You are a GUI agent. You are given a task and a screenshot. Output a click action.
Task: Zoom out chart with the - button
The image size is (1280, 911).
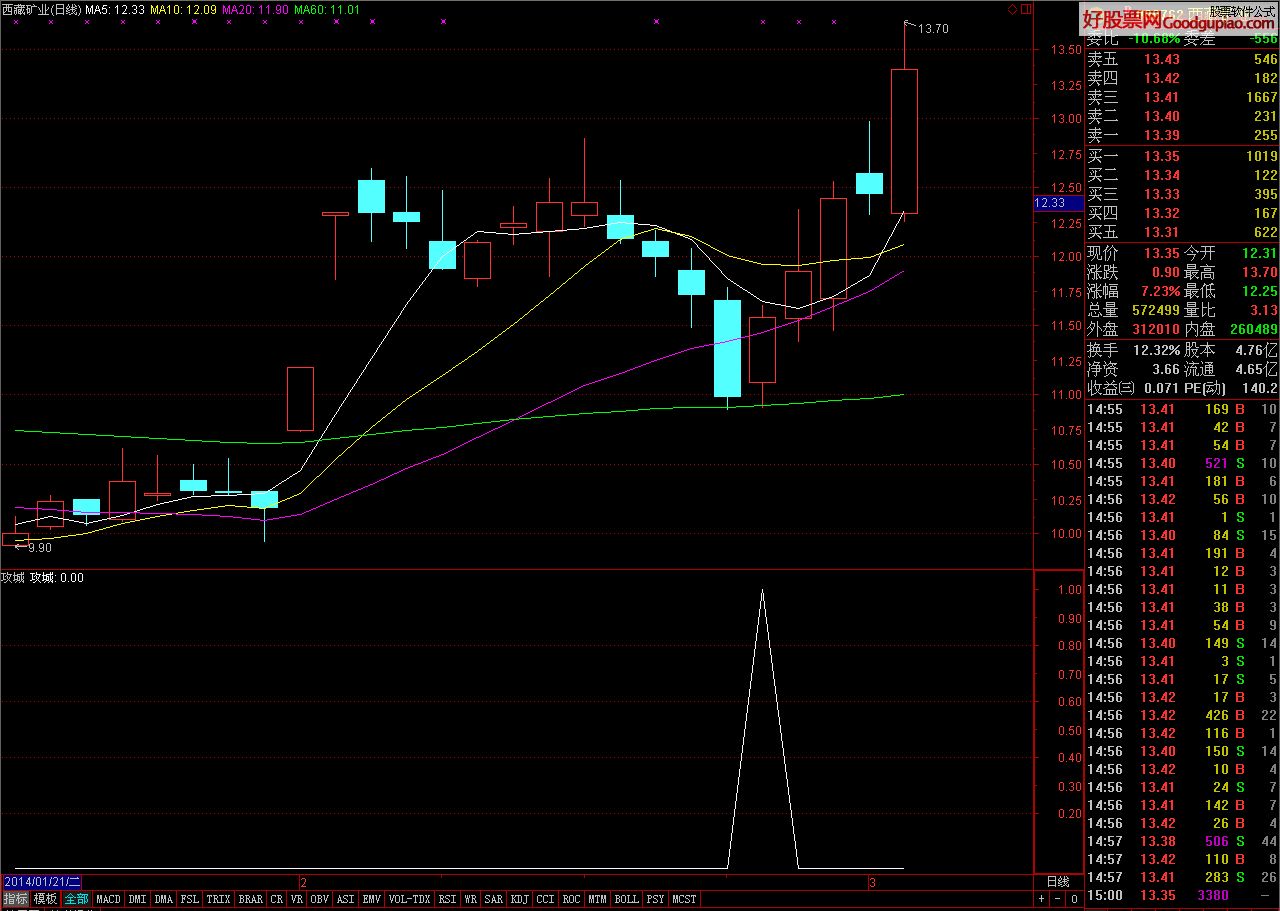(x=1056, y=899)
